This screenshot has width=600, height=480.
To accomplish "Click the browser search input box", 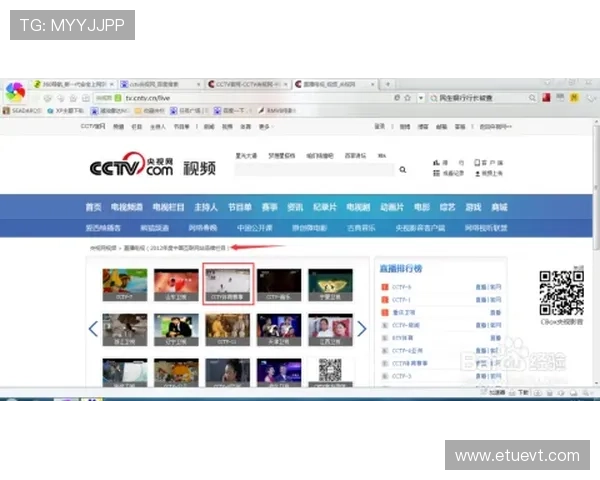I will [482, 98].
